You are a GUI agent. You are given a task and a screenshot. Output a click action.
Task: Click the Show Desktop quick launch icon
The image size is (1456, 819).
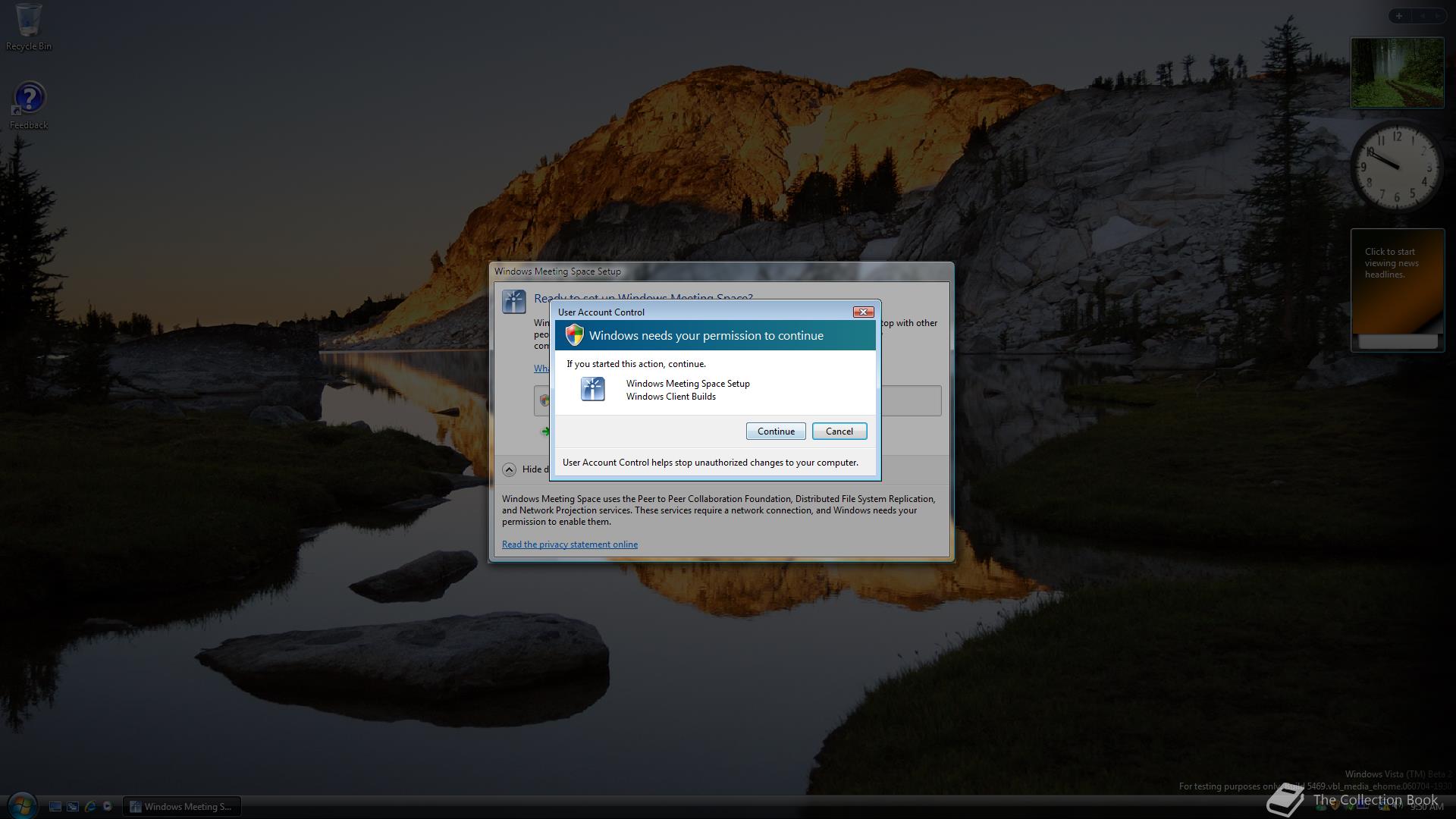pos(55,807)
